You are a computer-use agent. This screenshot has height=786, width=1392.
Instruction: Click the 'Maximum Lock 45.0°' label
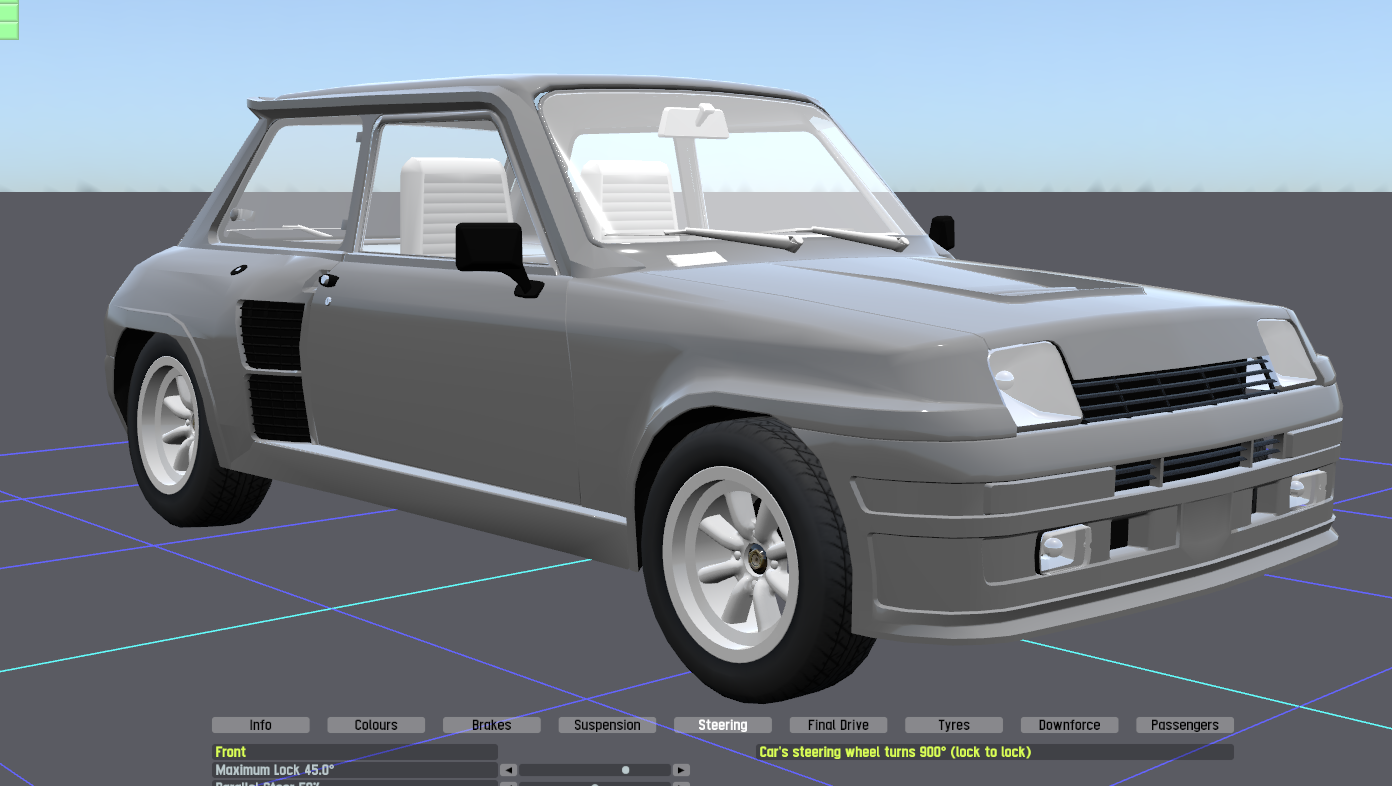point(275,770)
